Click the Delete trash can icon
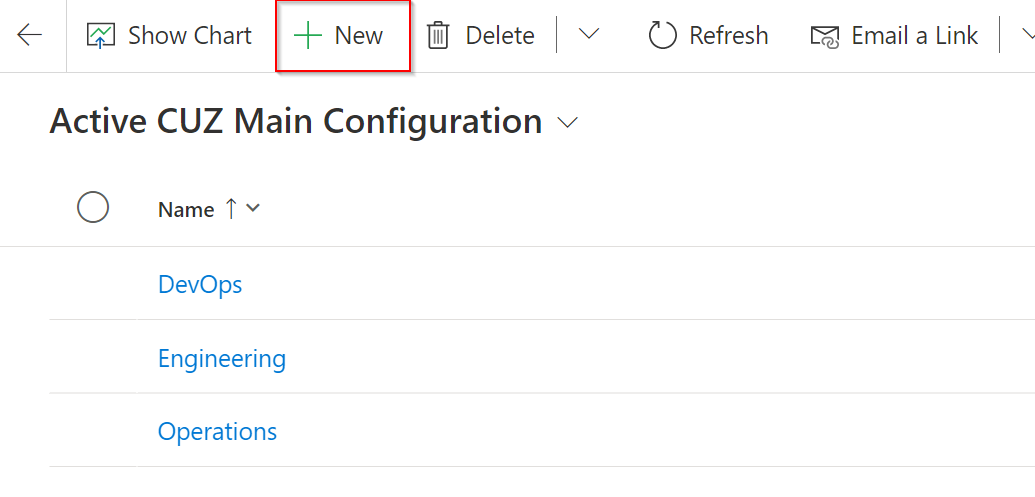1035x497 pixels. pos(438,36)
